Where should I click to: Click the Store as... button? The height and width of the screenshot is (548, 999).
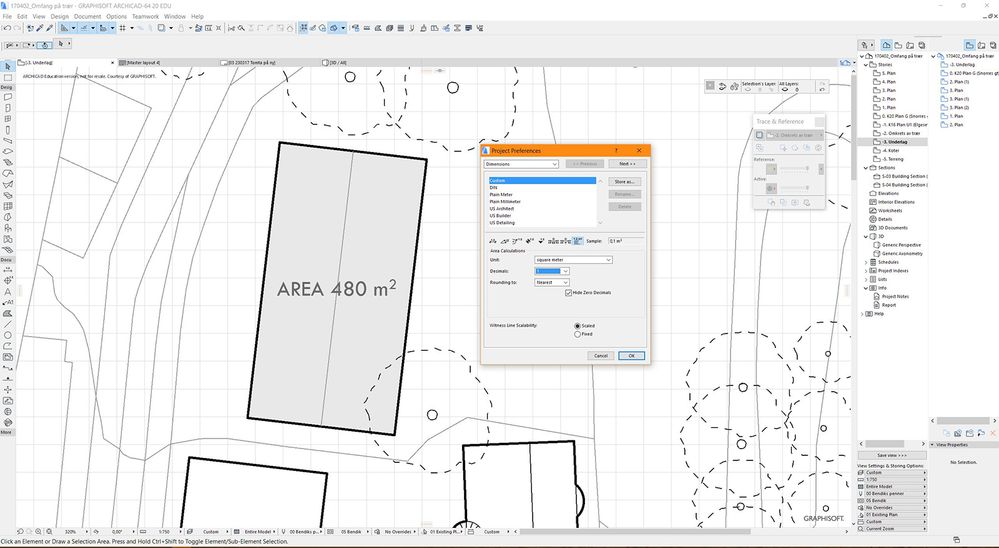pyautogui.click(x=624, y=182)
